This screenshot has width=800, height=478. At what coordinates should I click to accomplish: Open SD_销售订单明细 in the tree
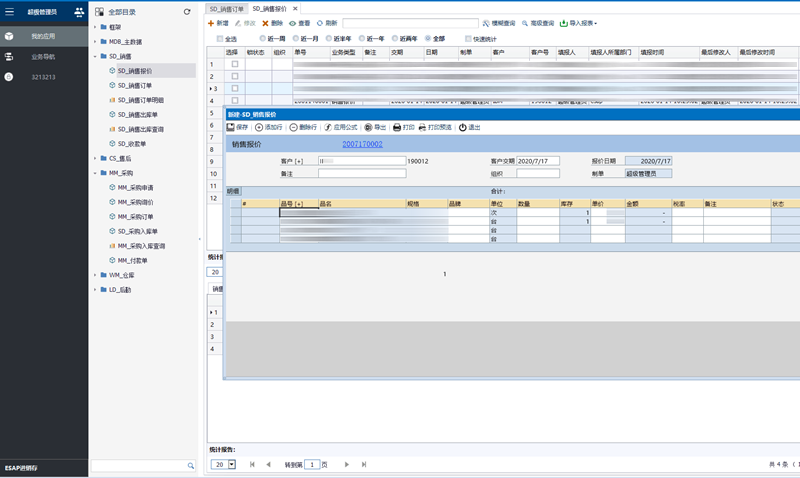[141, 100]
